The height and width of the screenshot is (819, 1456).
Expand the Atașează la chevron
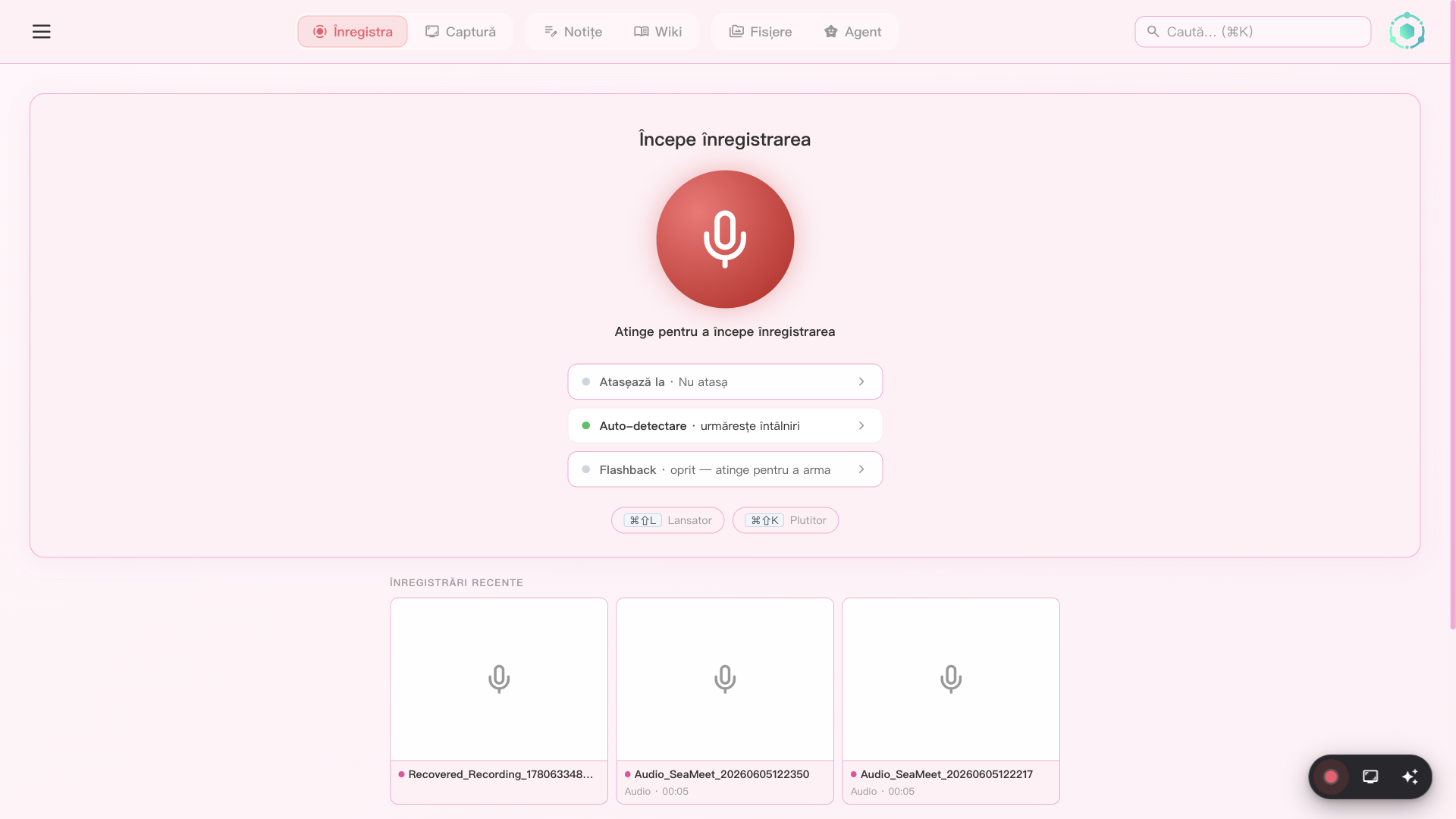(861, 382)
